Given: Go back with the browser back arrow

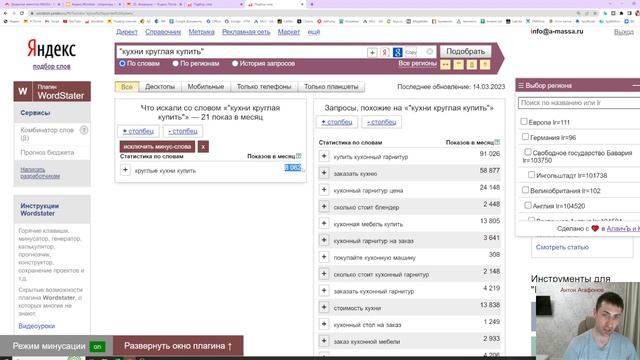Looking at the screenshot, I should pos(5,13).
